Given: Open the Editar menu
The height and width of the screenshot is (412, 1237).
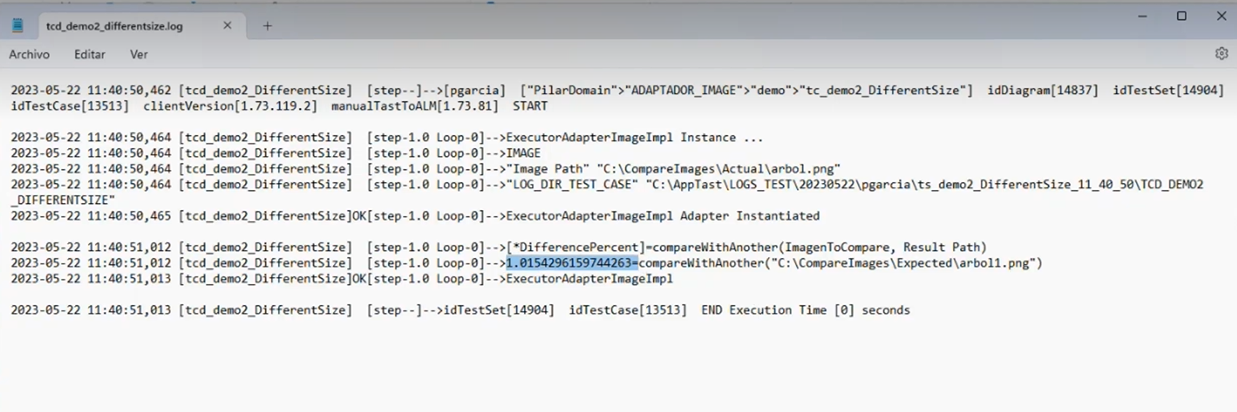Looking at the screenshot, I should coord(89,54).
